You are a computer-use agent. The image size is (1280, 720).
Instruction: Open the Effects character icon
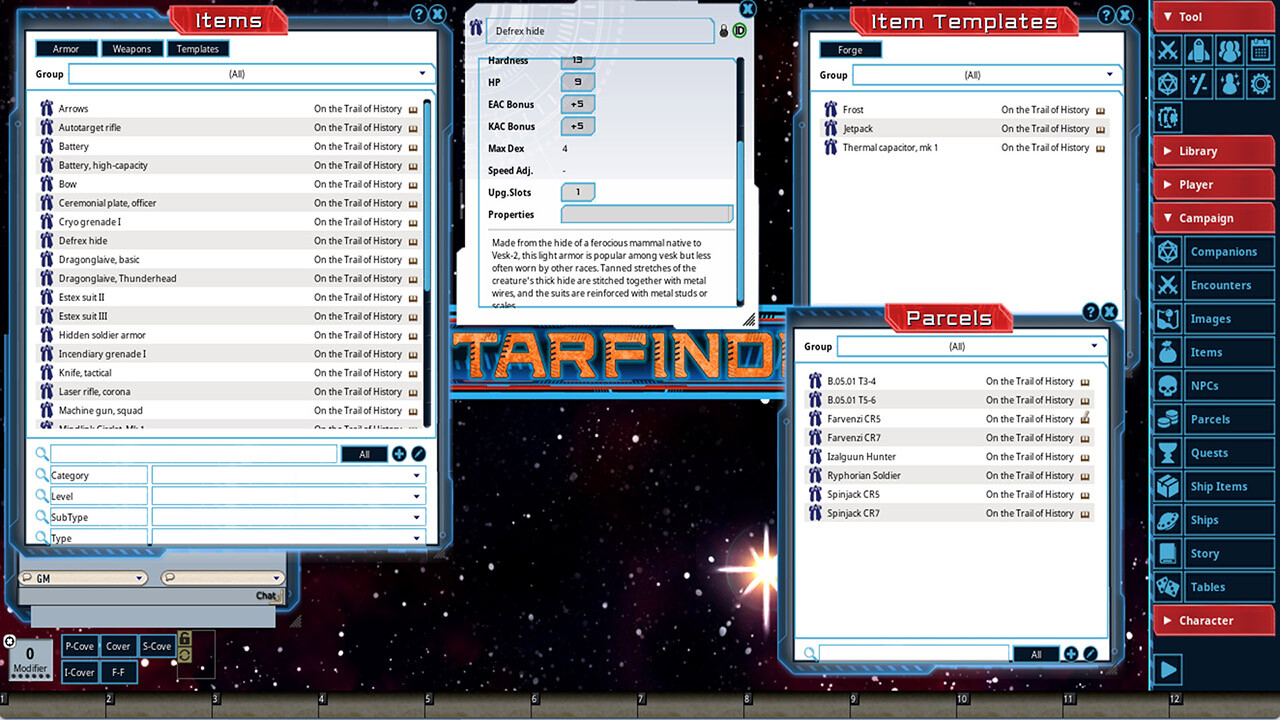click(x=1229, y=83)
